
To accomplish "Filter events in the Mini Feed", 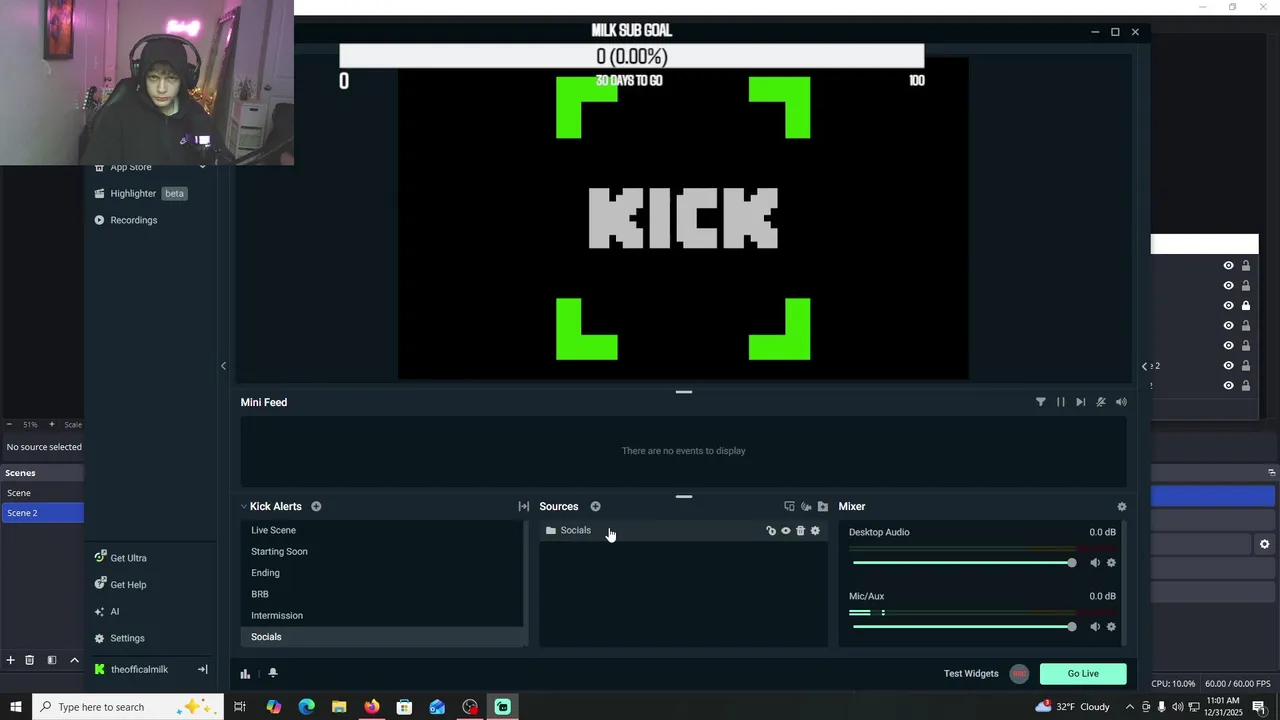I will 1041,402.
